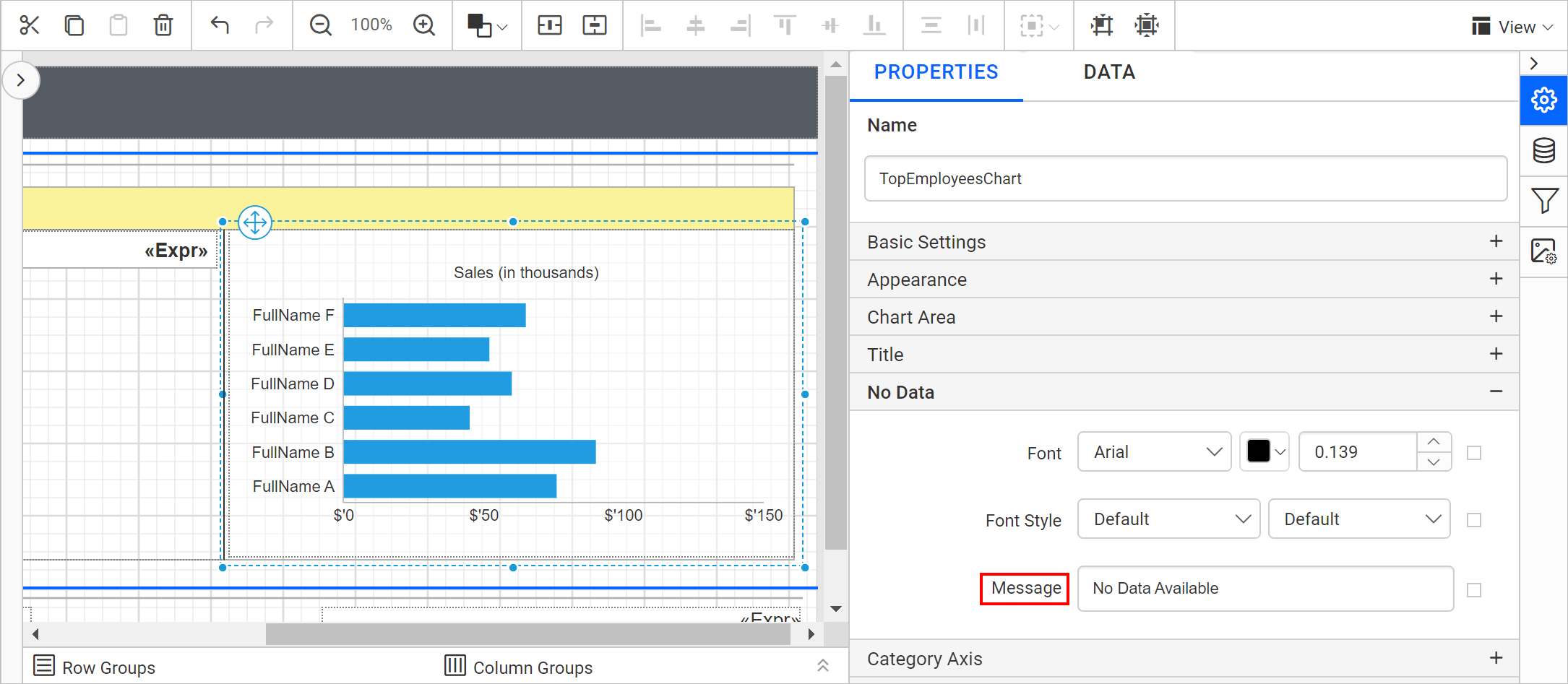Cut the selected item with scissors icon
This screenshot has height=684, width=1568.
click(29, 25)
